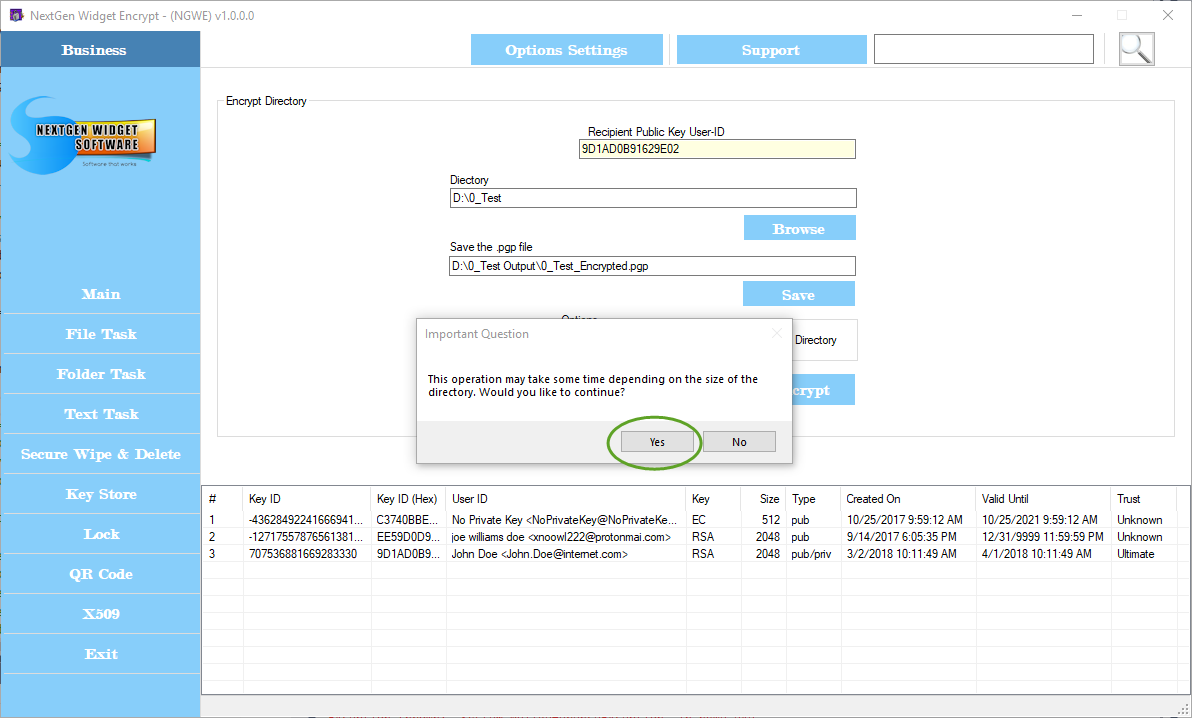Sort by the Key ID (Hex) column header
Image resolution: width=1192 pixels, height=718 pixels.
click(408, 499)
